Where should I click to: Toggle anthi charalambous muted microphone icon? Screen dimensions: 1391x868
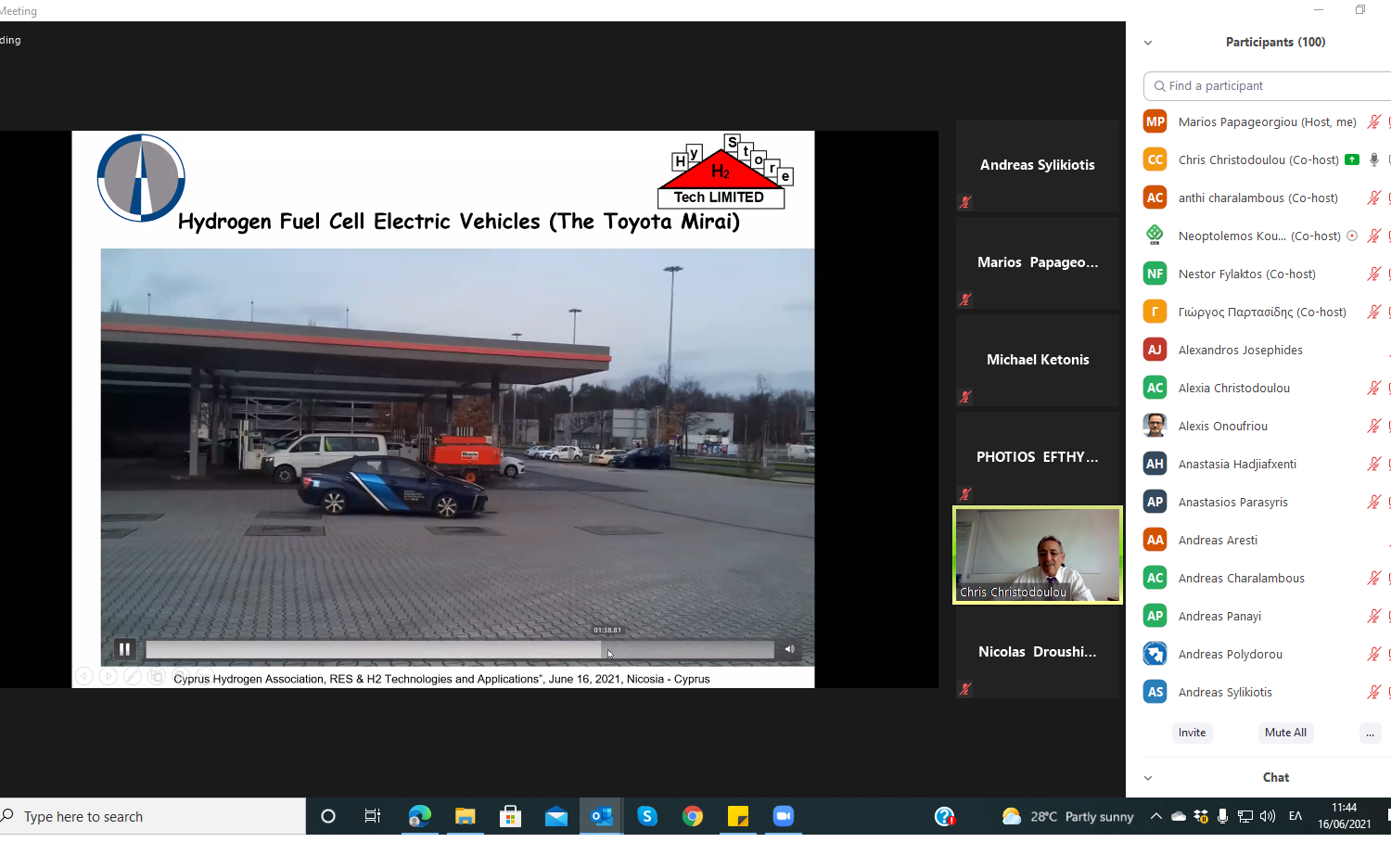[x=1374, y=198]
